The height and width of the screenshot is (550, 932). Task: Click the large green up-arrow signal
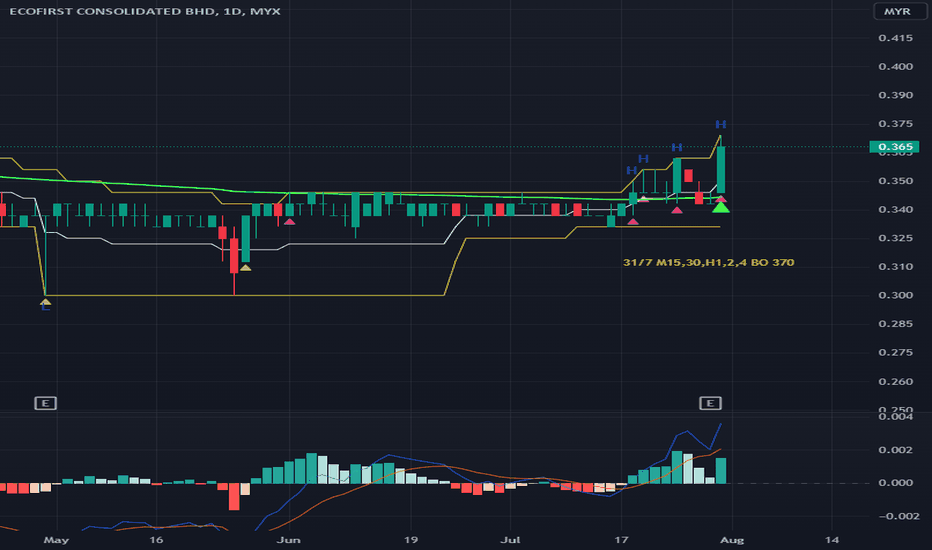click(720, 207)
